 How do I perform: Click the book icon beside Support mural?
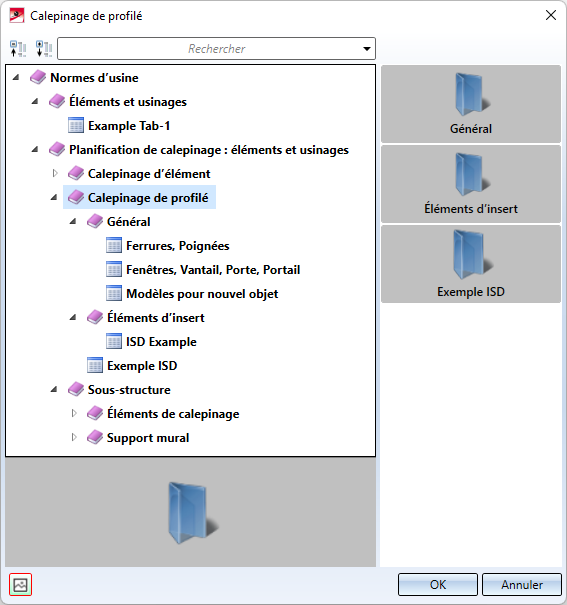pos(94,438)
